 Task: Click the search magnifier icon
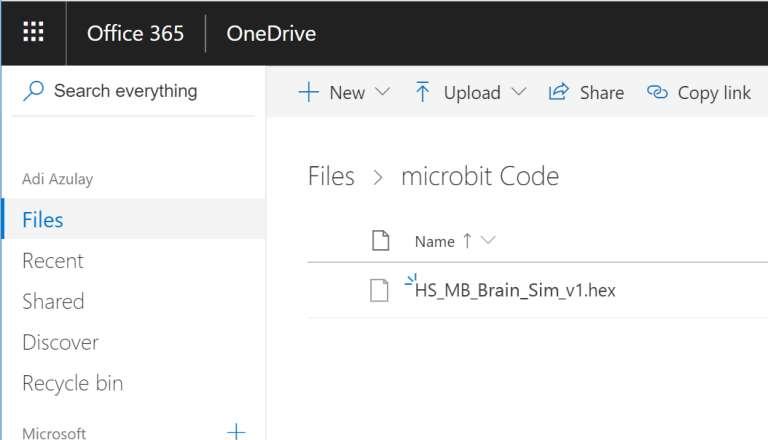pyautogui.click(x=33, y=91)
